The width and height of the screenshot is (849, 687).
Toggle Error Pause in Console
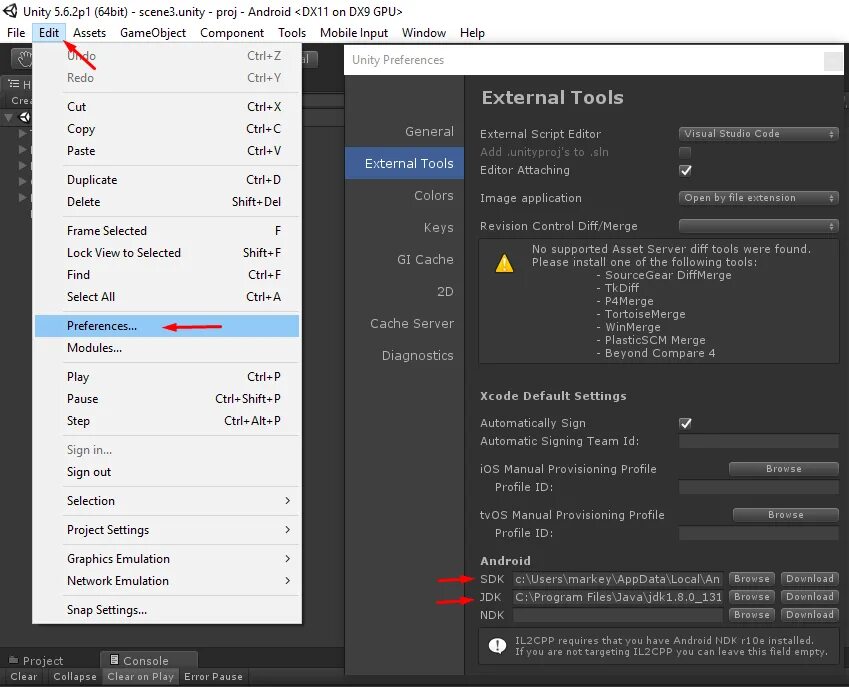tap(213, 676)
